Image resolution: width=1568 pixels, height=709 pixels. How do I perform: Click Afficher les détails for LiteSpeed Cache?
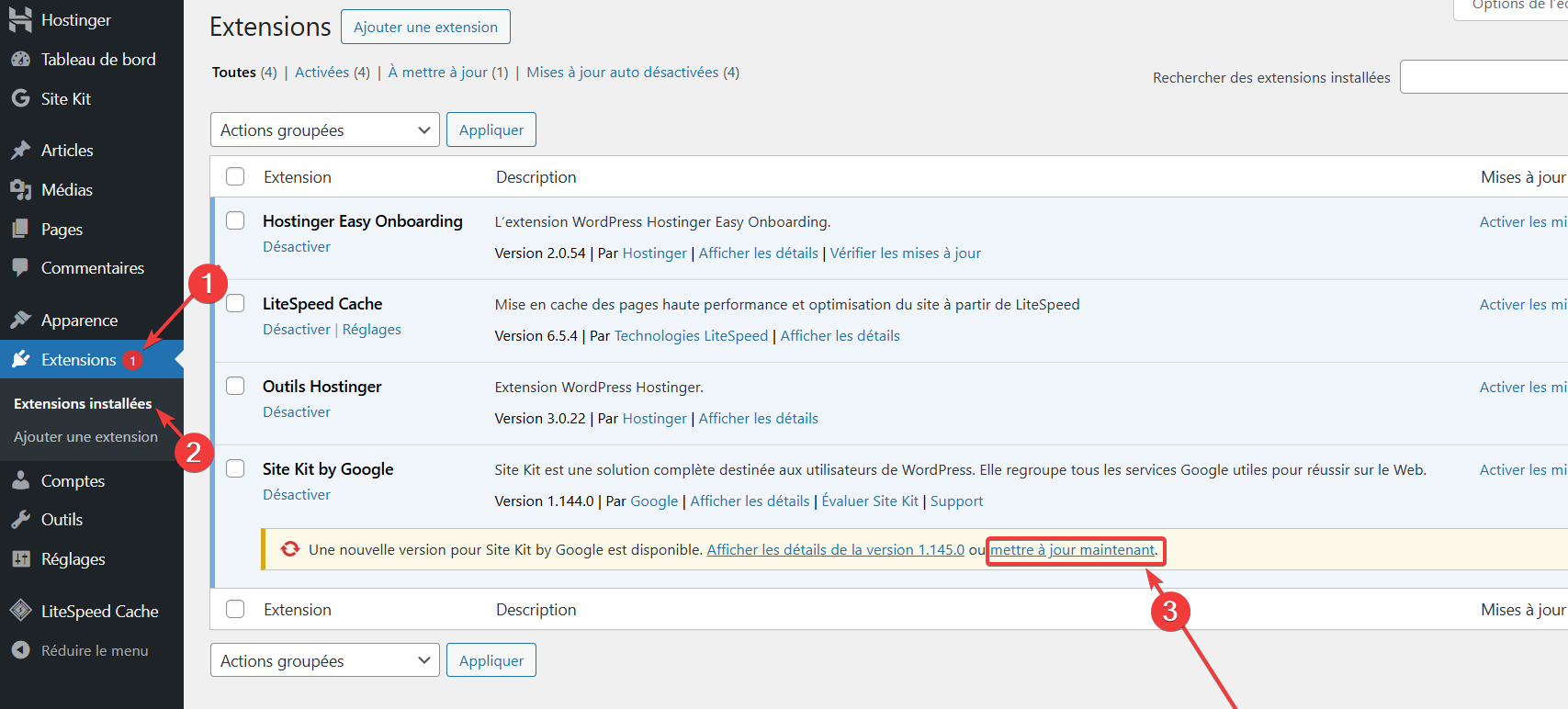click(840, 336)
